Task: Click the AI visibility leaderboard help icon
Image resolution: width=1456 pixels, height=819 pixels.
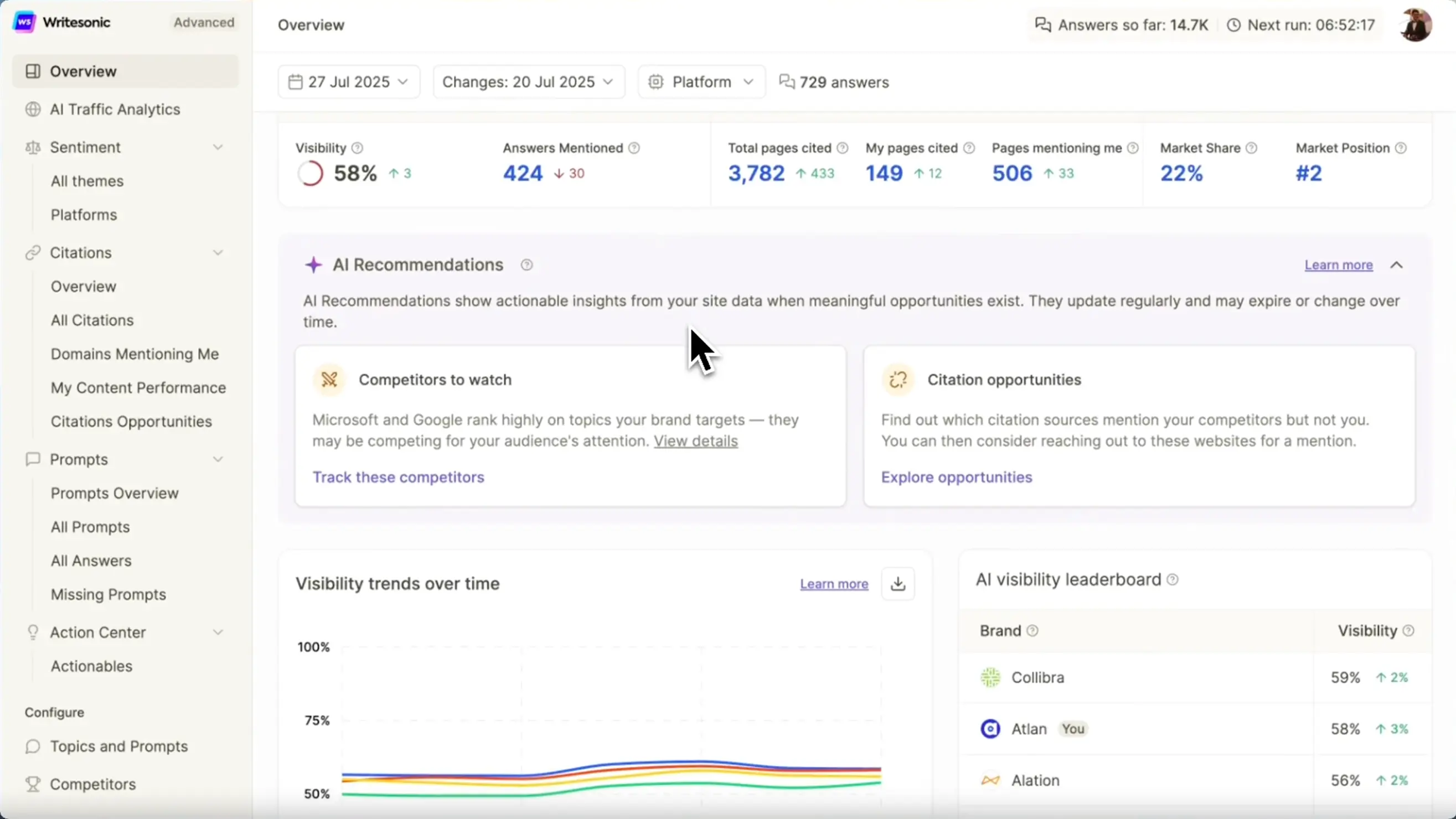Action: pos(1173,579)
